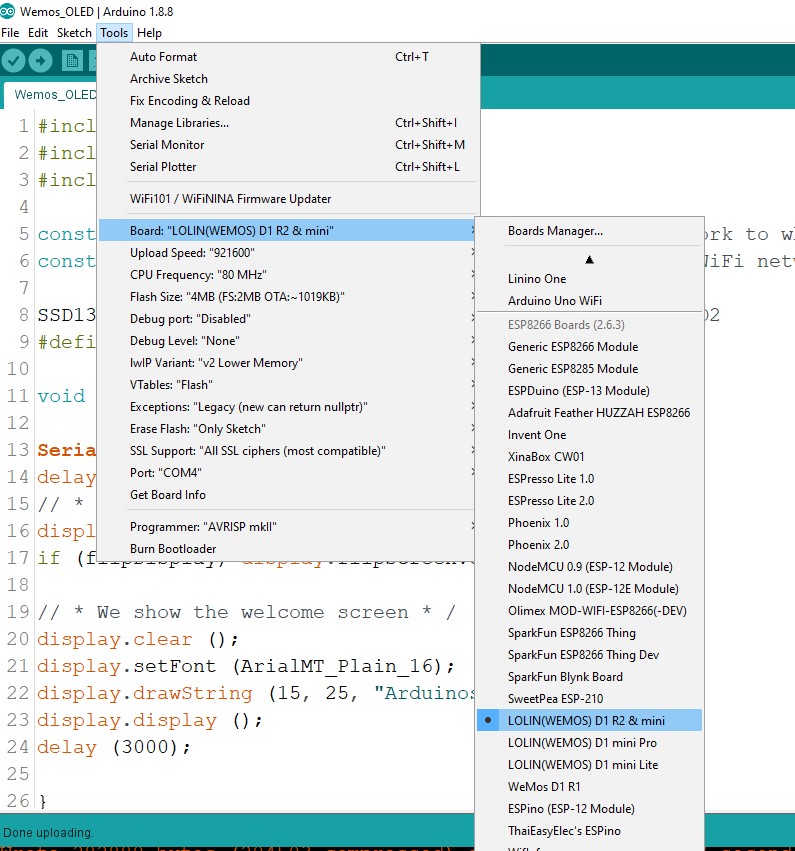Open Manage Libraries
This screenshot has height=851, width=795.
pos(288,123)
